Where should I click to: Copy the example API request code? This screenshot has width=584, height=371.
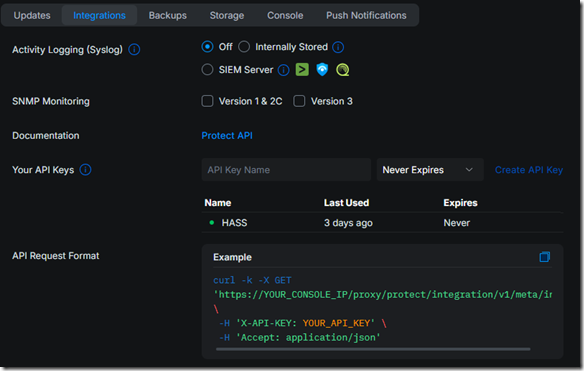[x=545, y=257]
